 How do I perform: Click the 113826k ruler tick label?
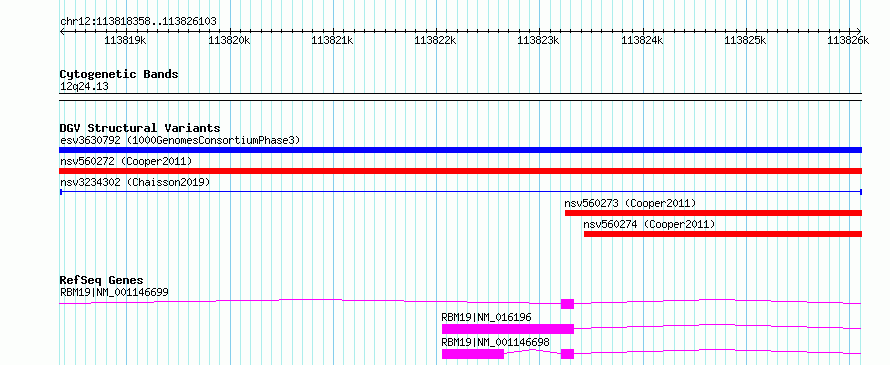tap(848, 40)
